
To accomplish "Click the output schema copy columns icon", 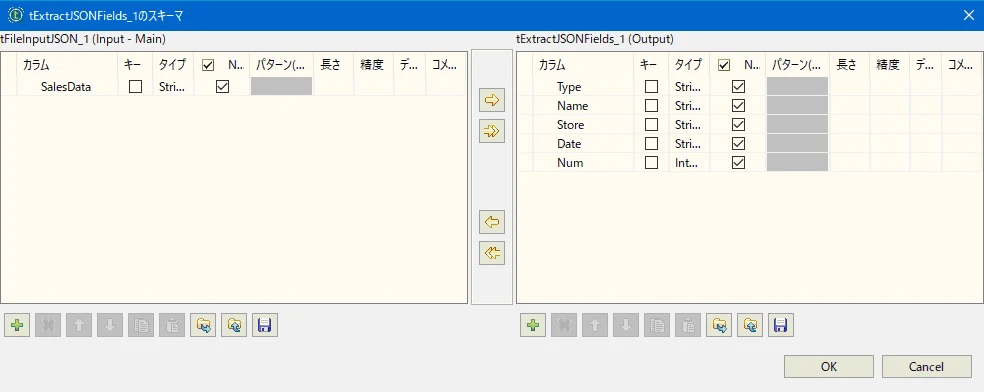I will coord(657,326).
